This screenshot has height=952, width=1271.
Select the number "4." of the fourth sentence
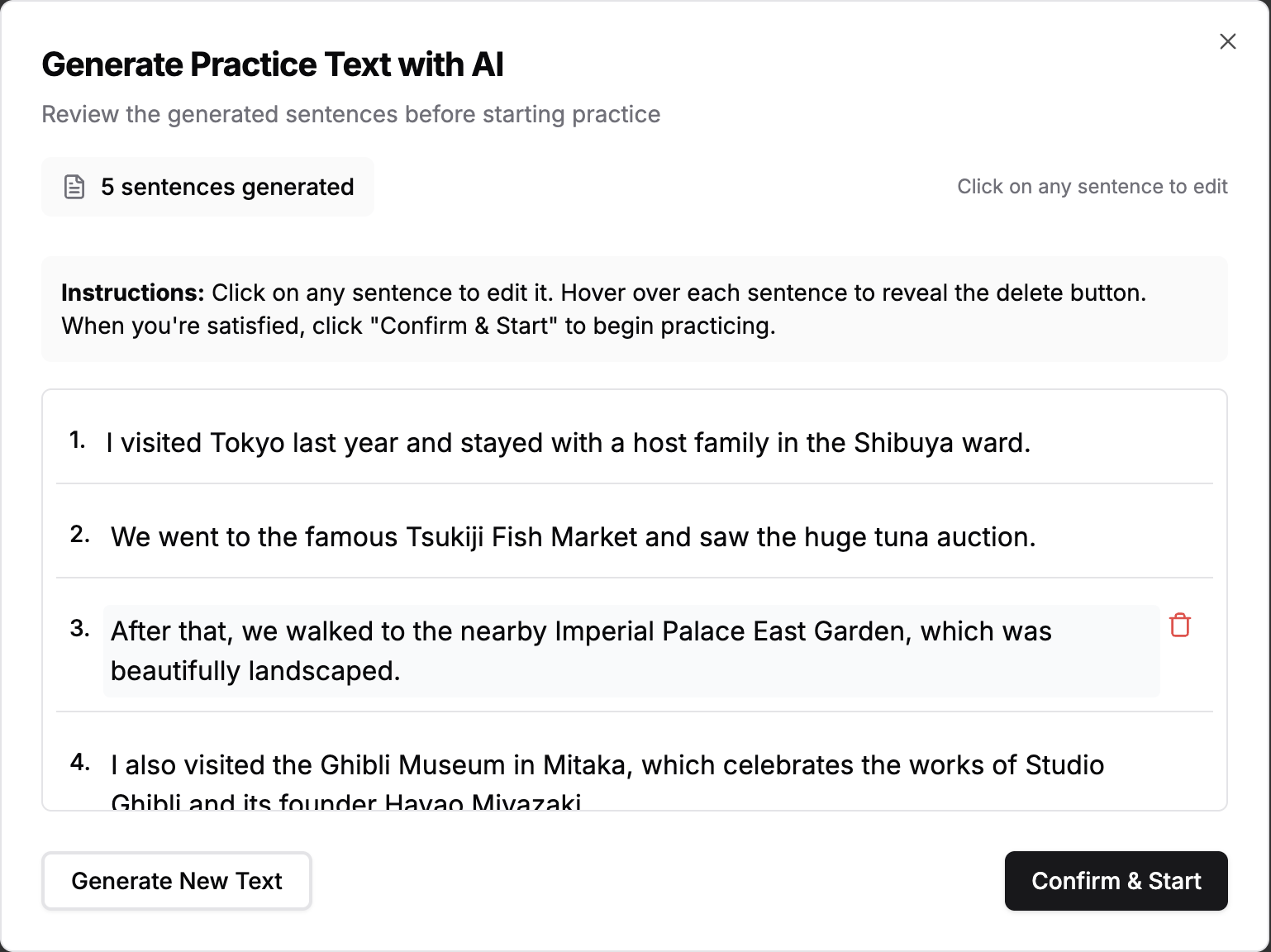79,762
